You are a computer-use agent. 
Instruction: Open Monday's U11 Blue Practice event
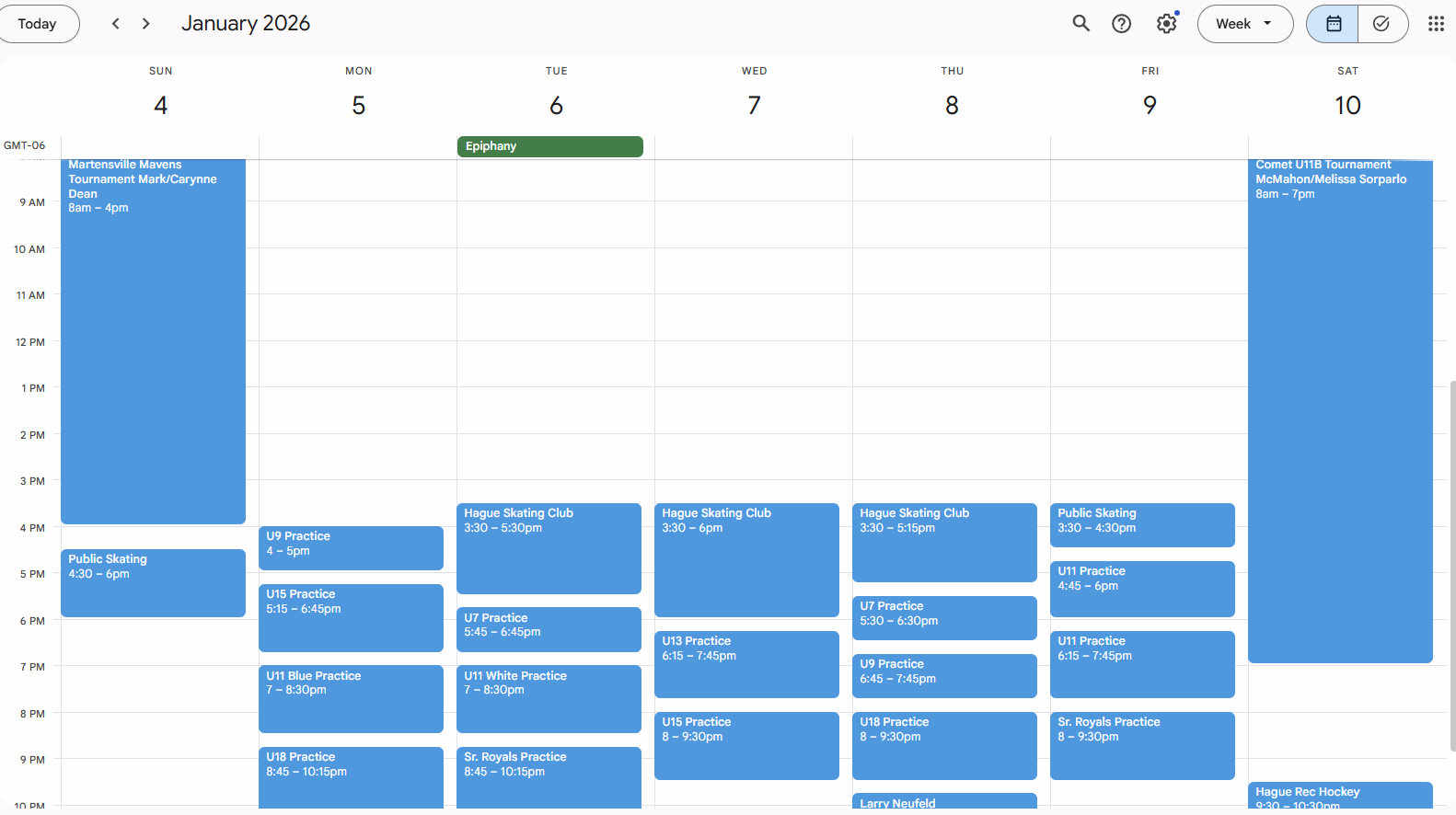[x=351, y=698]
